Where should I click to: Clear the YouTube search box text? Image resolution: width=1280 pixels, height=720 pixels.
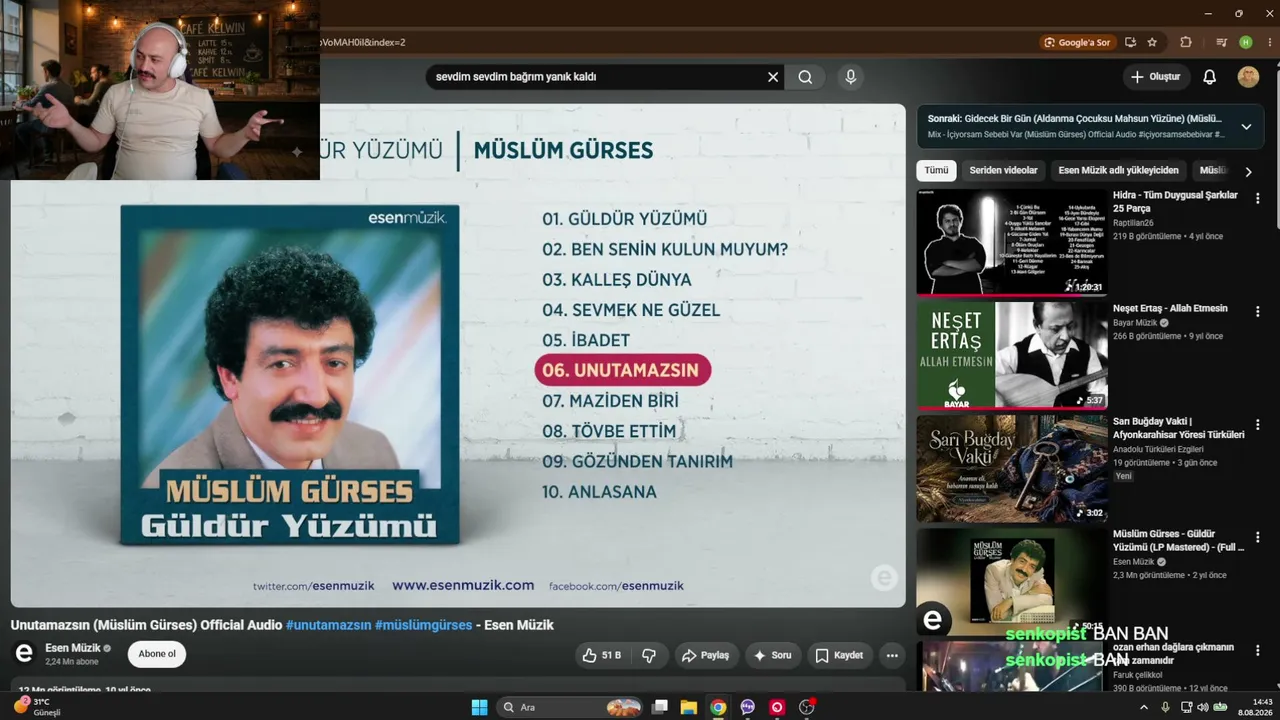[x=773, y=77]
